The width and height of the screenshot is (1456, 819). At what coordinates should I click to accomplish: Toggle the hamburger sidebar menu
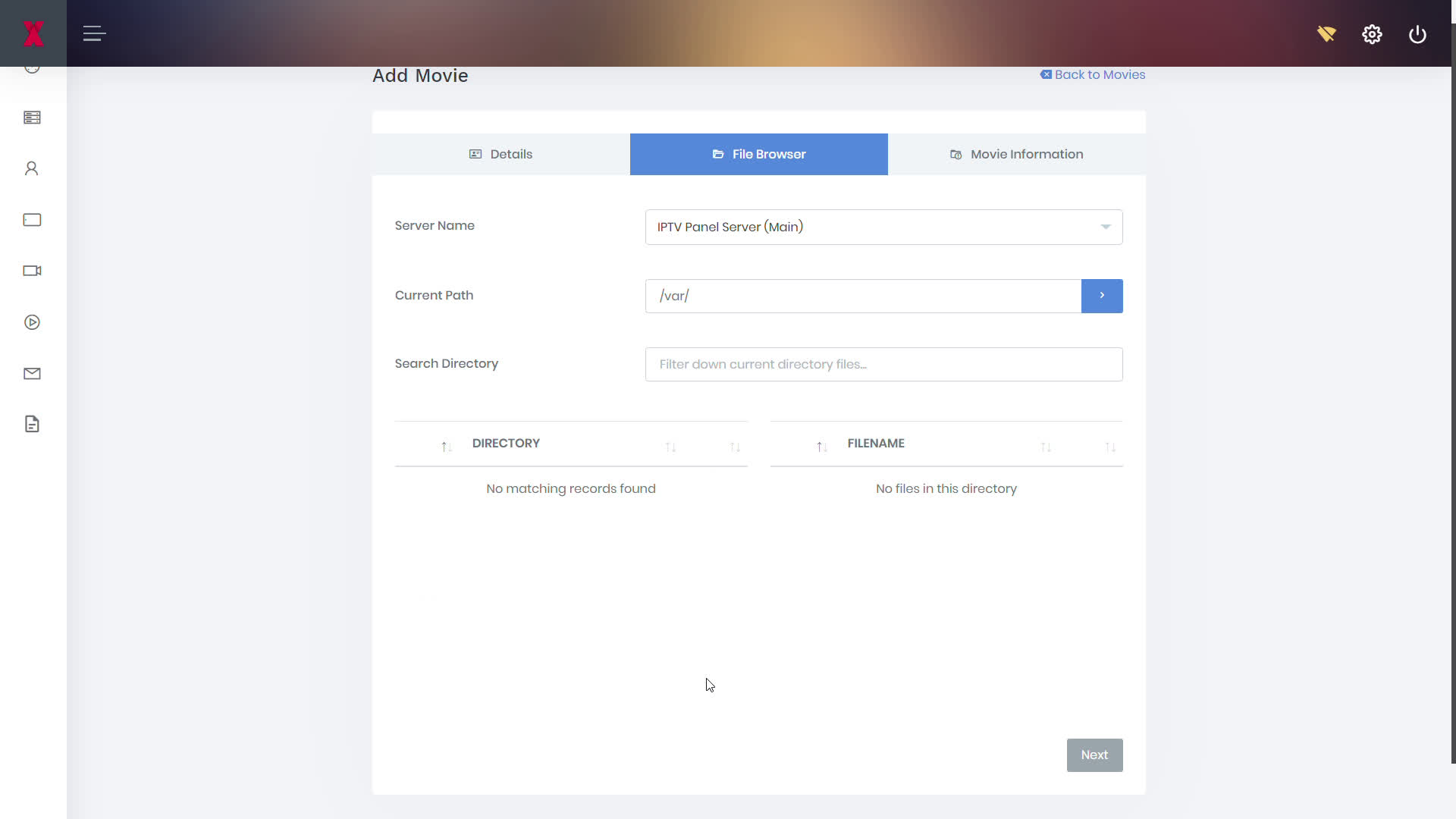pos(94,33)
